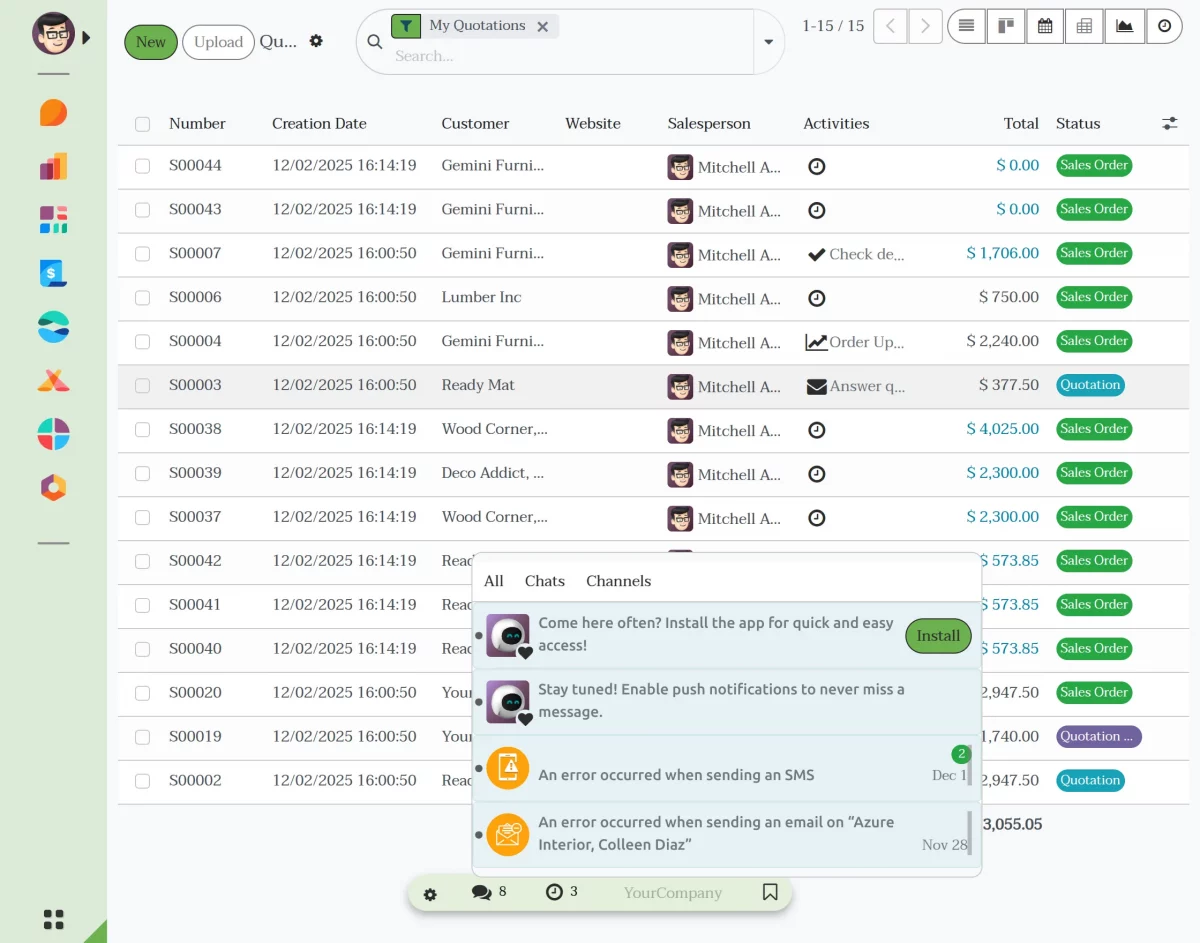Schedule an activity on quotation S00044
Image resolution: width=1200 pixels, height=943 pixels.
[x=816, y=166]
